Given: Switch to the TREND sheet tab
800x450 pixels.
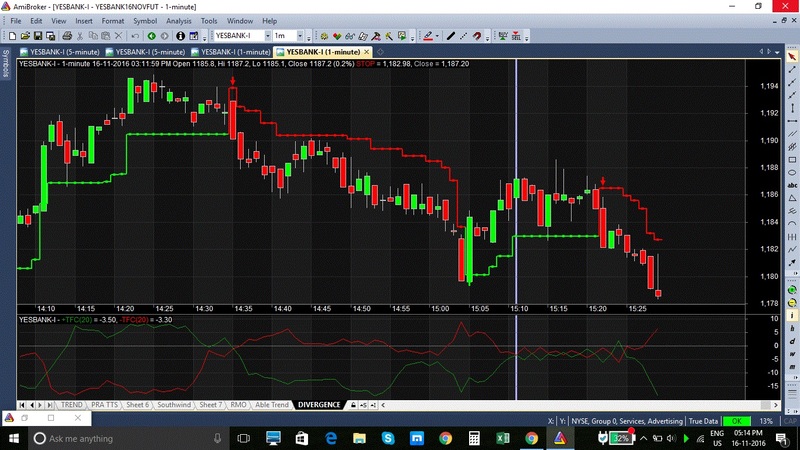Looking at the screenshot, I should (x=71, y=405).
